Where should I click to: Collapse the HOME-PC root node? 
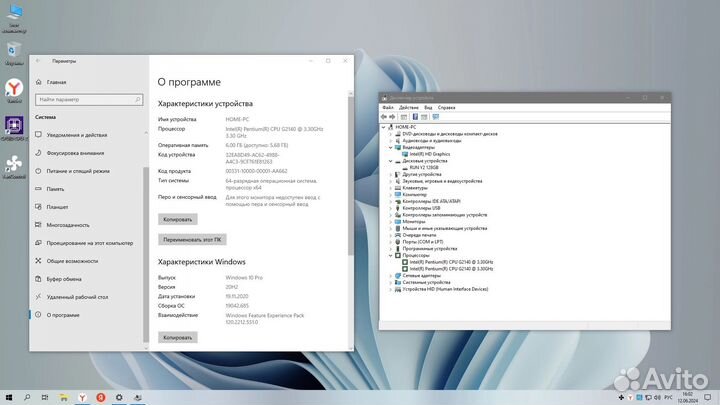point(383,127)
